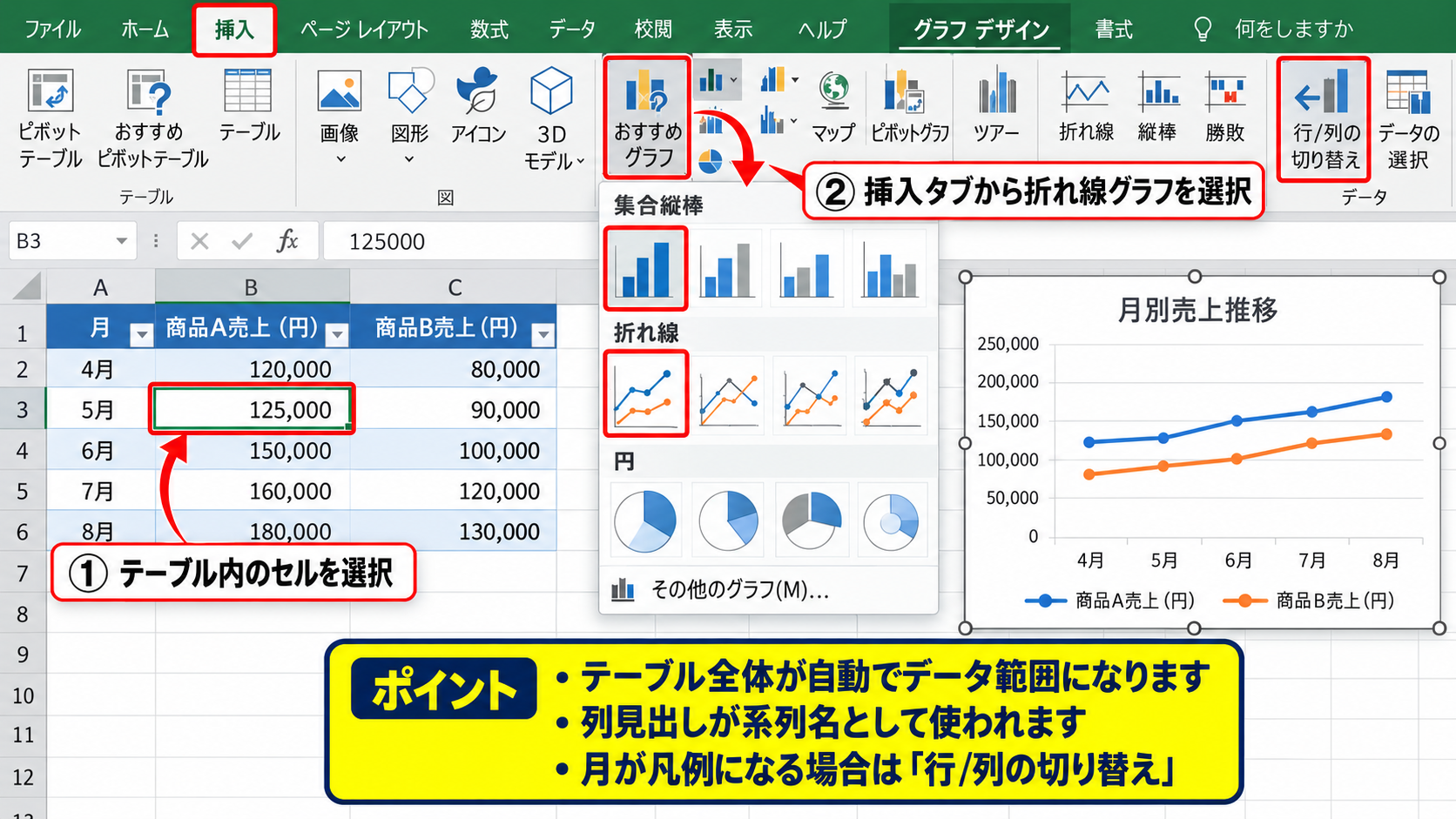Select cell containing 150,000 in column B
Viewport: 1456px width, 819px height.
pos(253,451)
